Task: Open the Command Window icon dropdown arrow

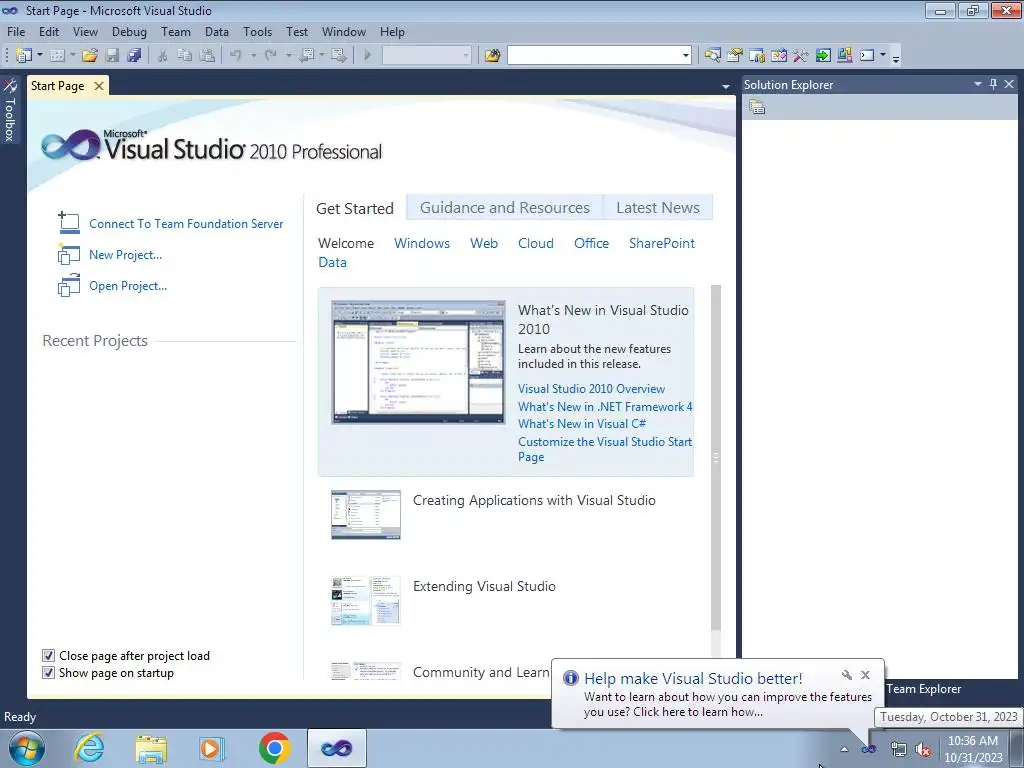Action: (x=882, y=56)
